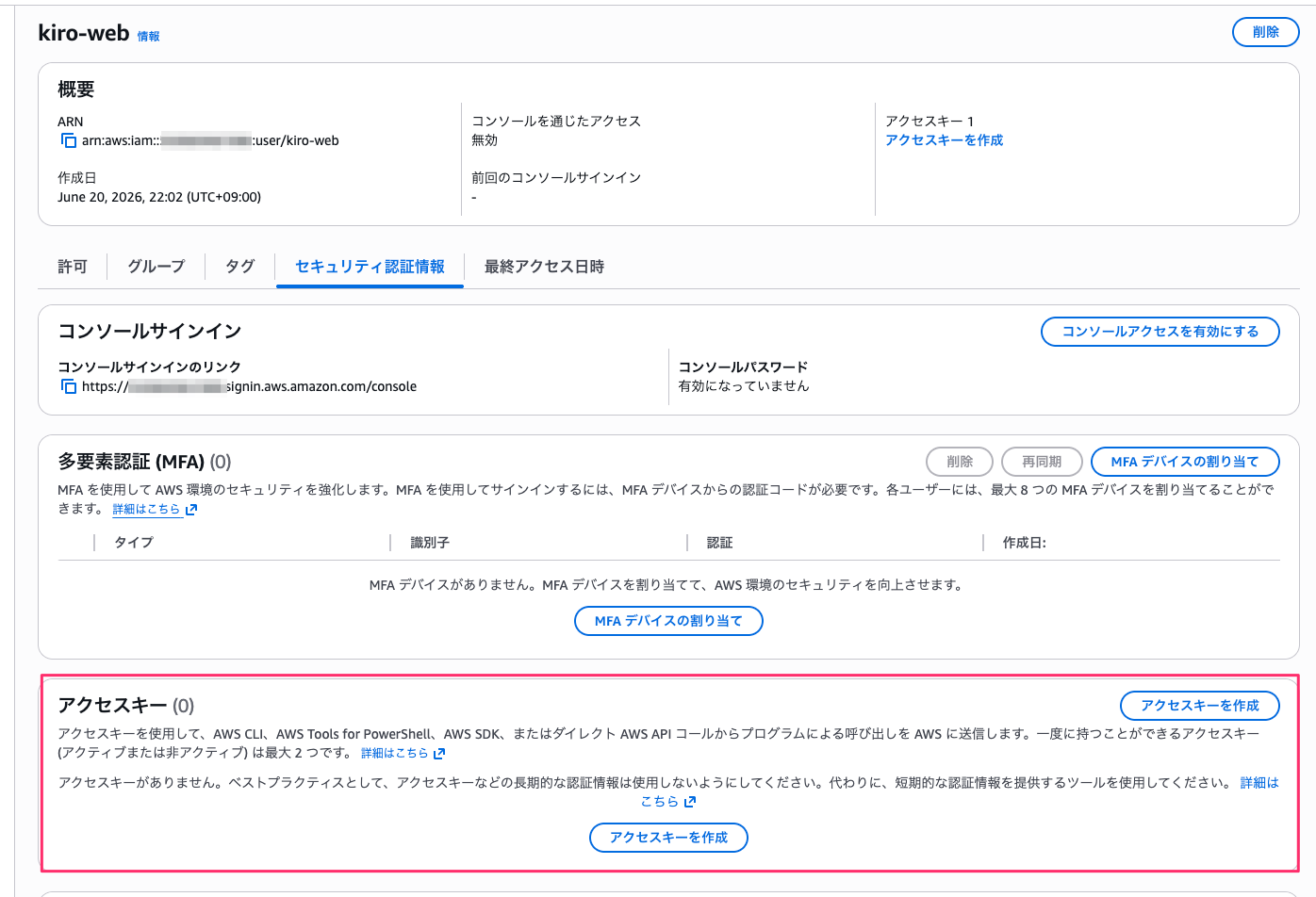Click 多要素認証 (MFA) section heading
This screenshot has height=897, width=1316.
[144, 462]
